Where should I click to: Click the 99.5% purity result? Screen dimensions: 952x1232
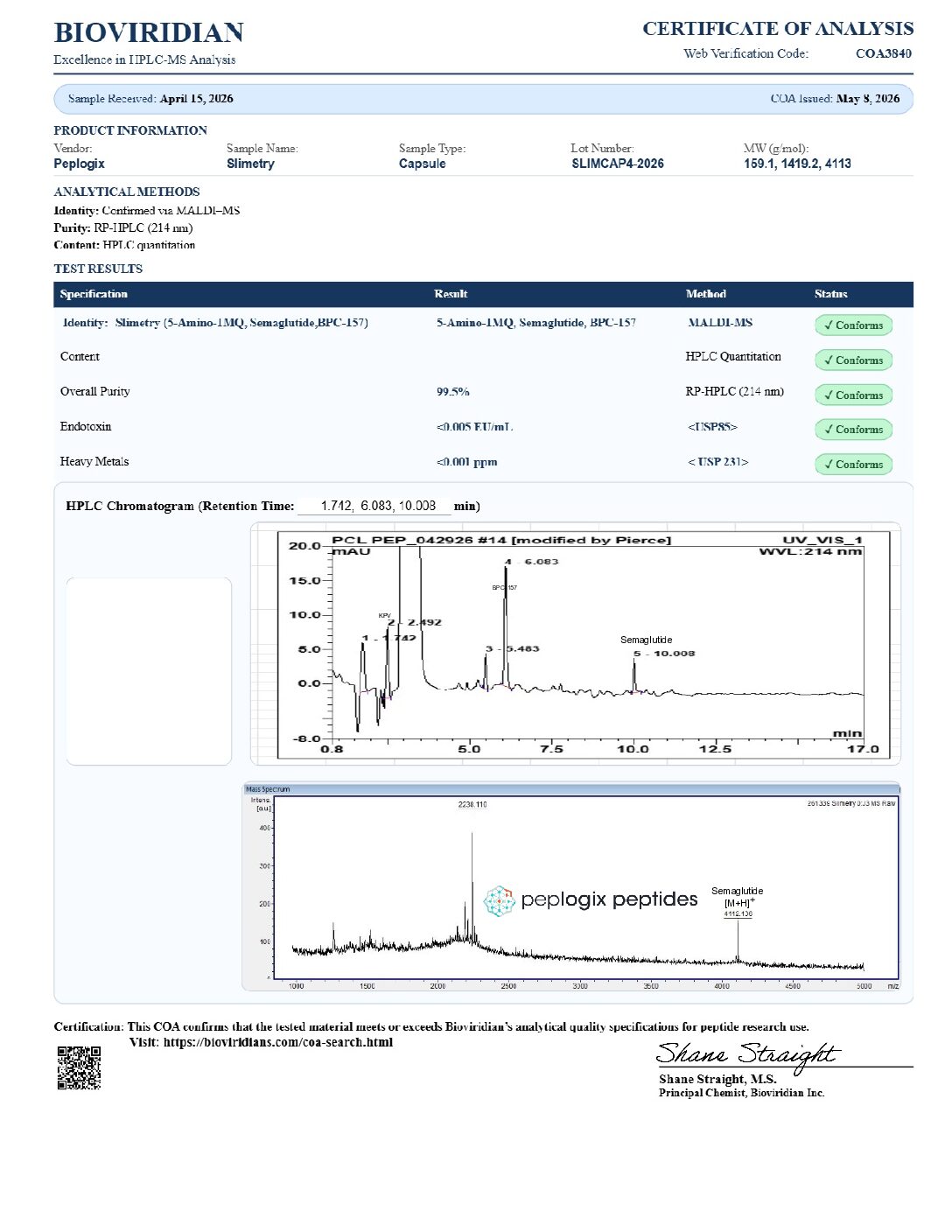pos(453,392)
